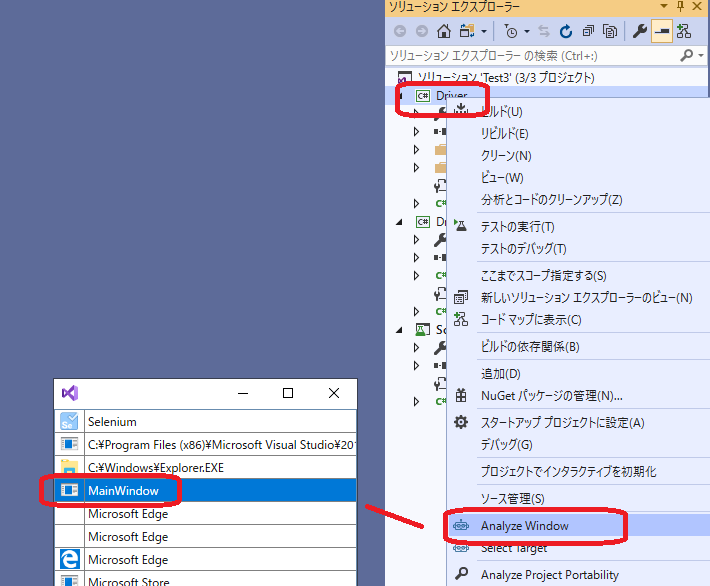Open the window position dropdown in panel title
710x586 pixels.
664,6
